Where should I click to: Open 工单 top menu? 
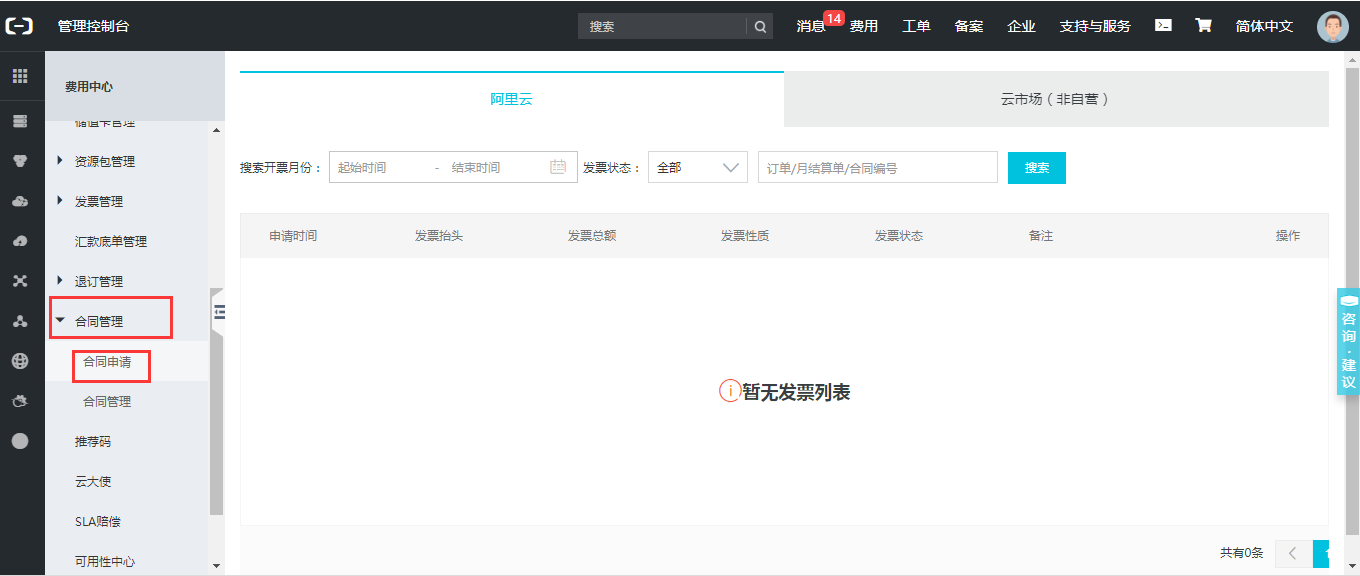[916, 27]
